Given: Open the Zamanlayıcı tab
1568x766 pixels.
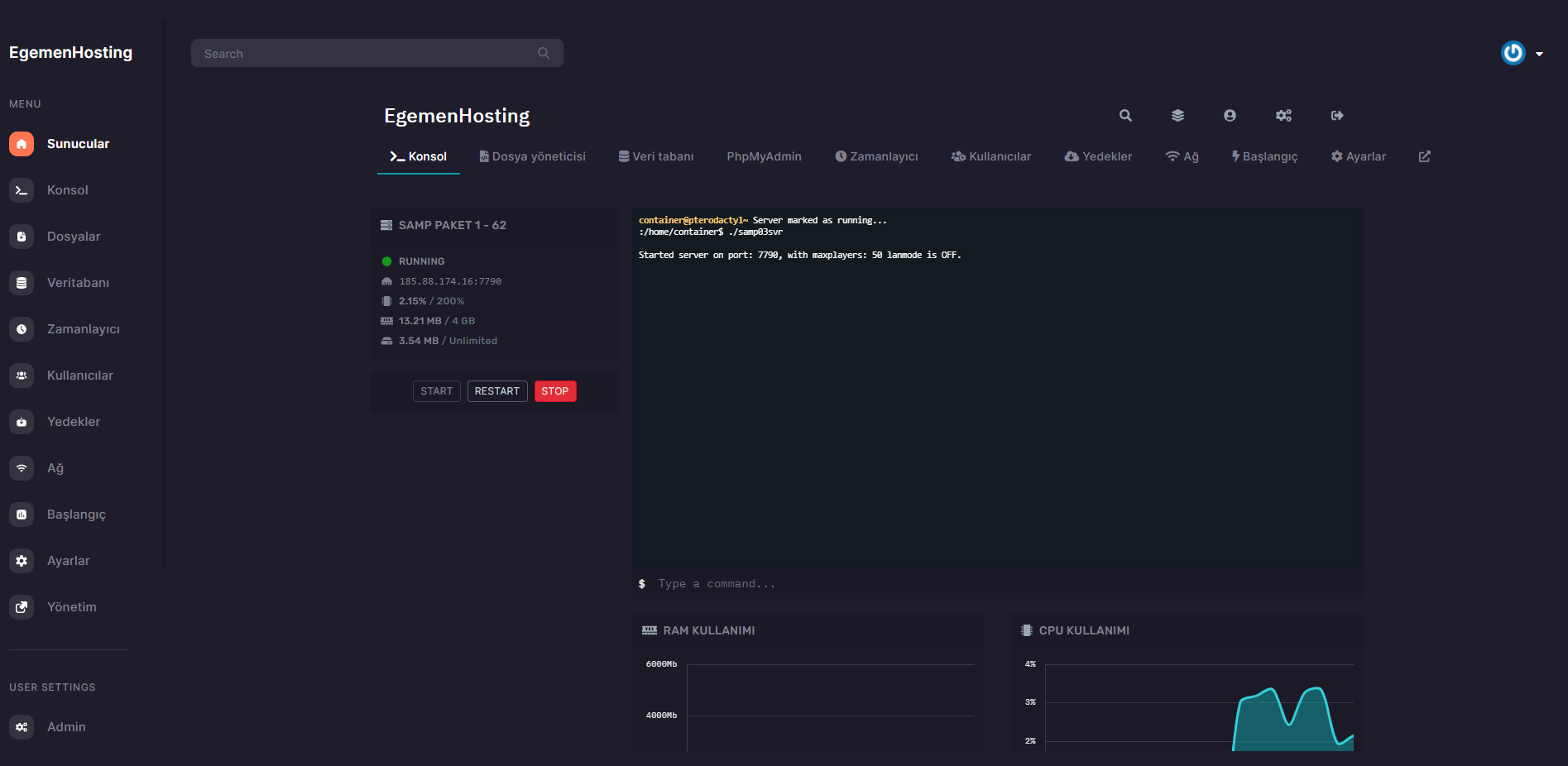Looking at the screenshot, I should pyautogui.click(x=876, y=156).
